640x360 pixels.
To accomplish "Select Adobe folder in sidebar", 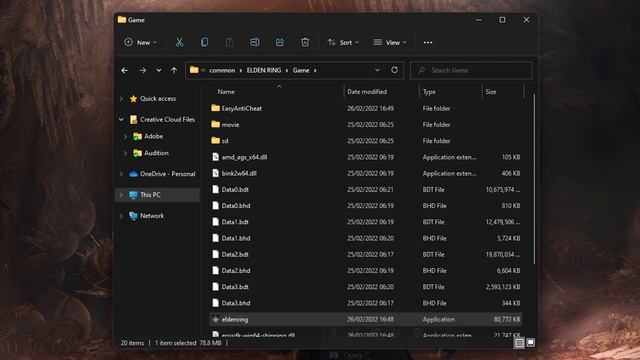I will point(153,136).
